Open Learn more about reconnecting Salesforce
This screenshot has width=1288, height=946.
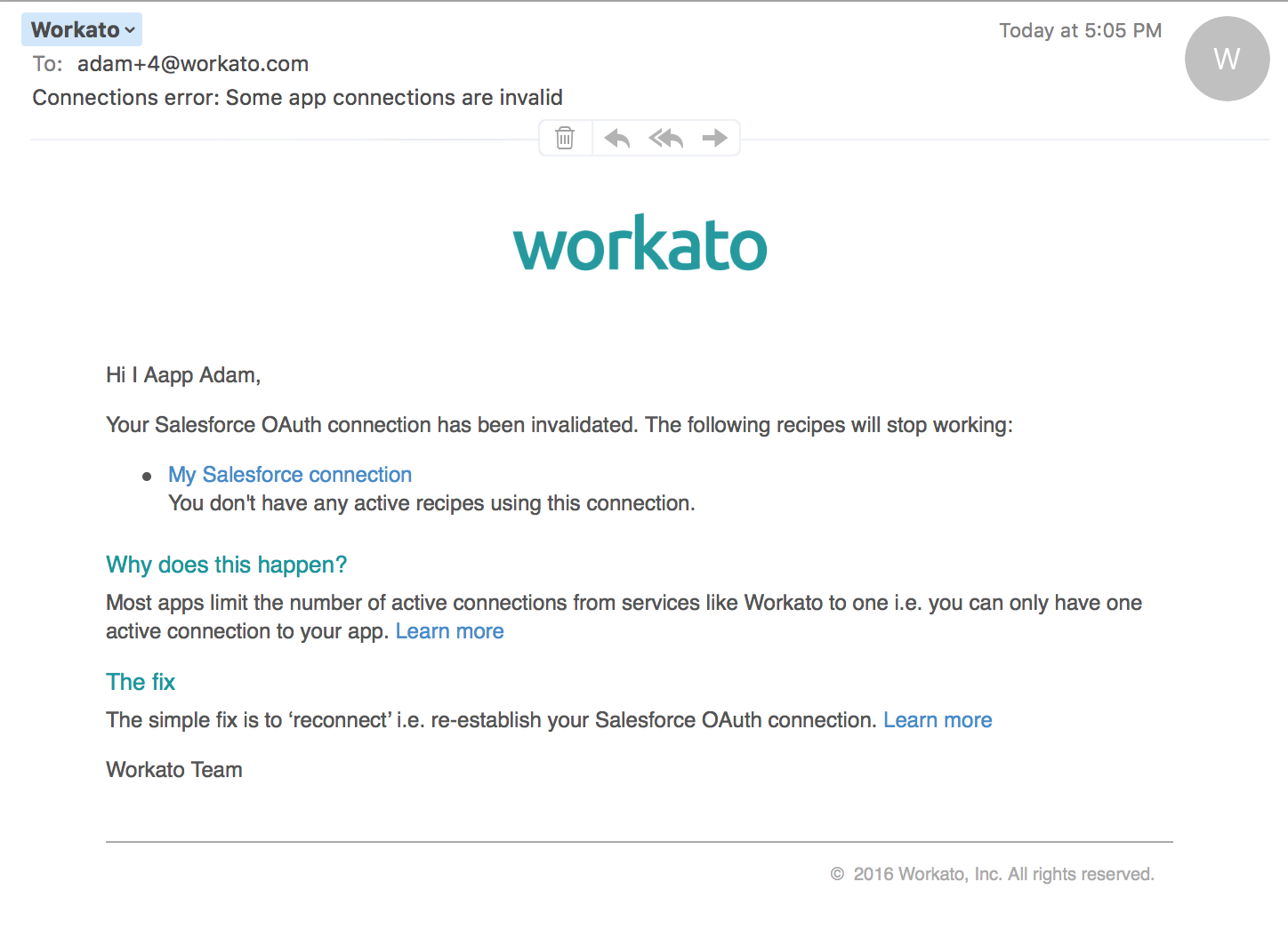938,720
